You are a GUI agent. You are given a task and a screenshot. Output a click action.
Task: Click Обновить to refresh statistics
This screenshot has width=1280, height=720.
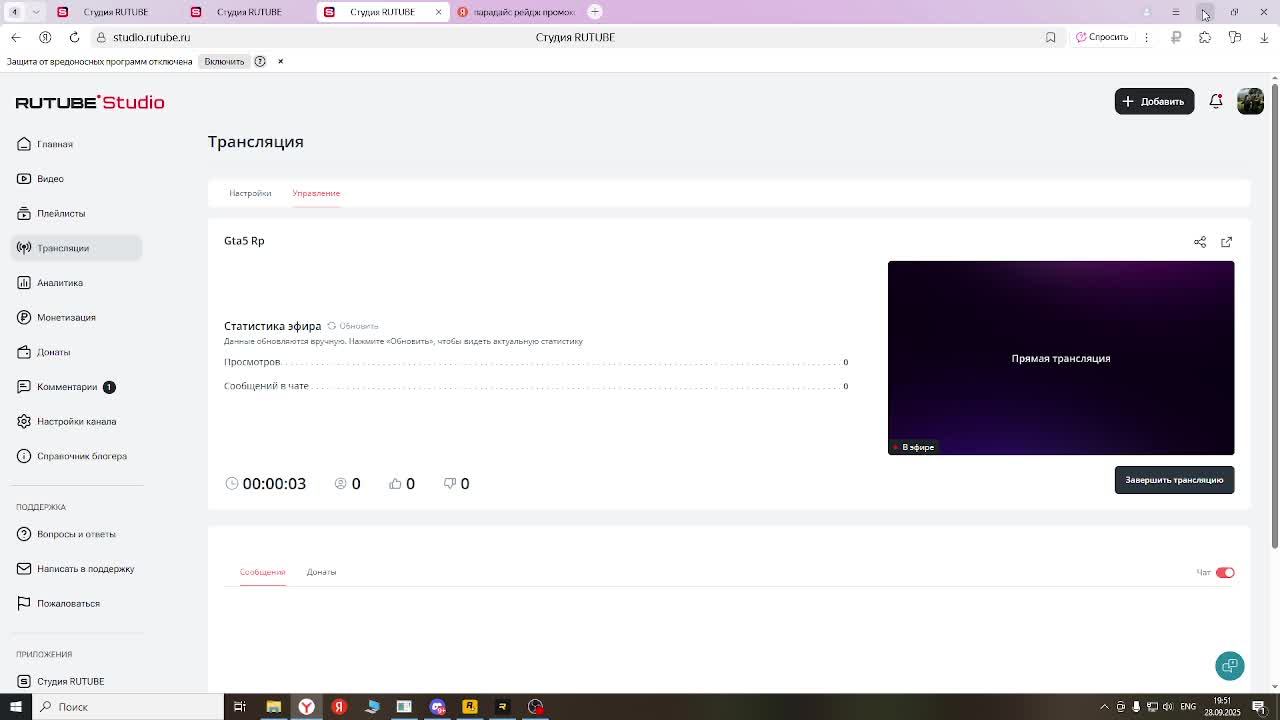point(353,326)
